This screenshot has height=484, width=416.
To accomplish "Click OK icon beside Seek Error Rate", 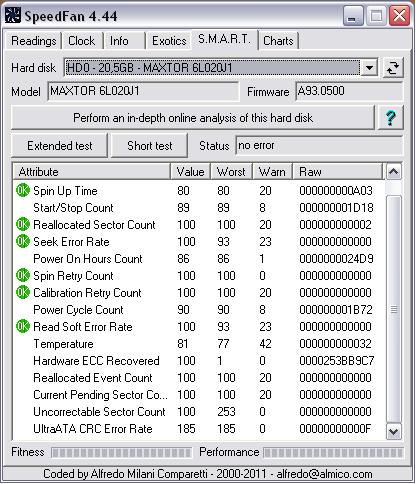I will click(23, 242).
